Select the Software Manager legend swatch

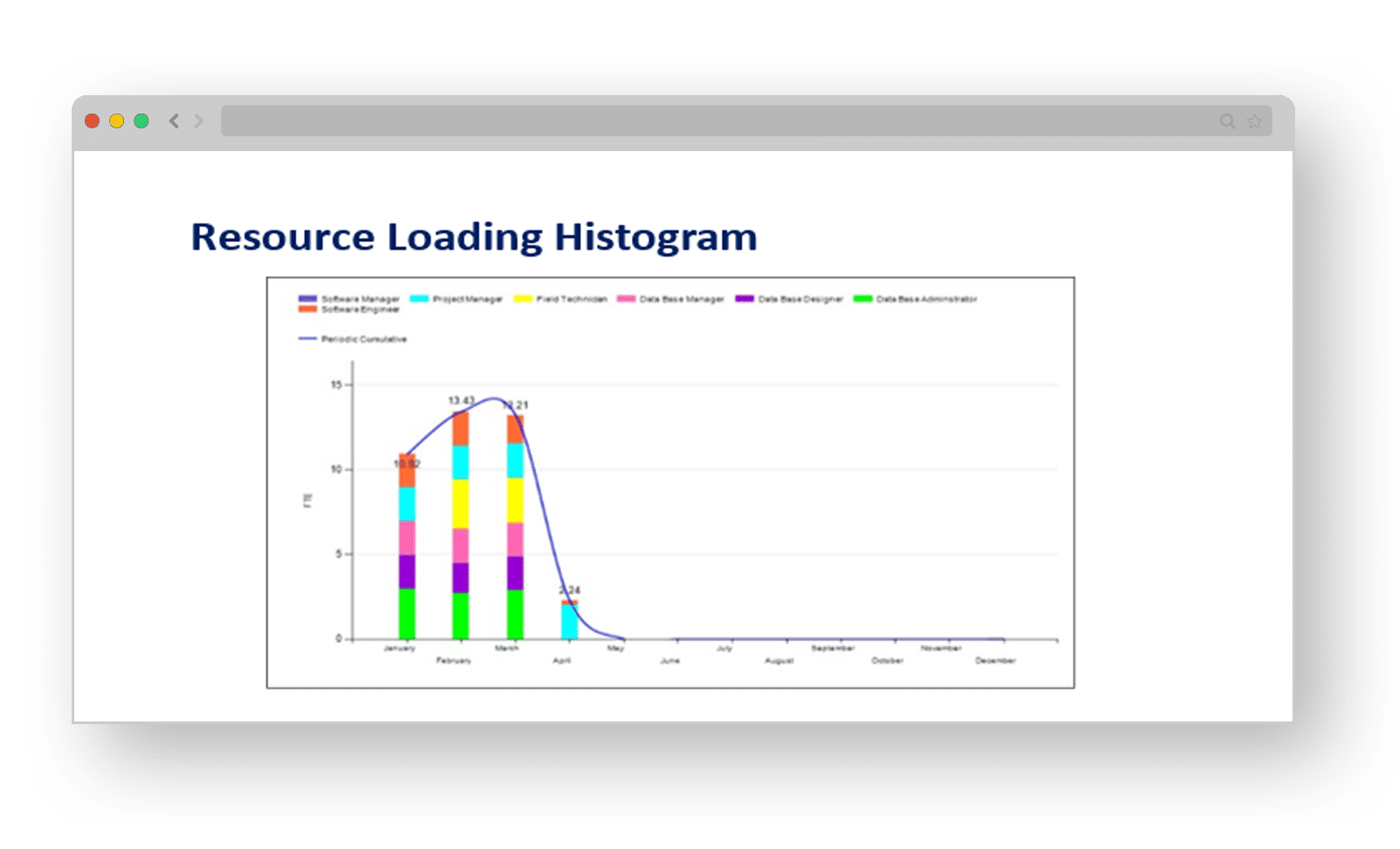(308, 299)
